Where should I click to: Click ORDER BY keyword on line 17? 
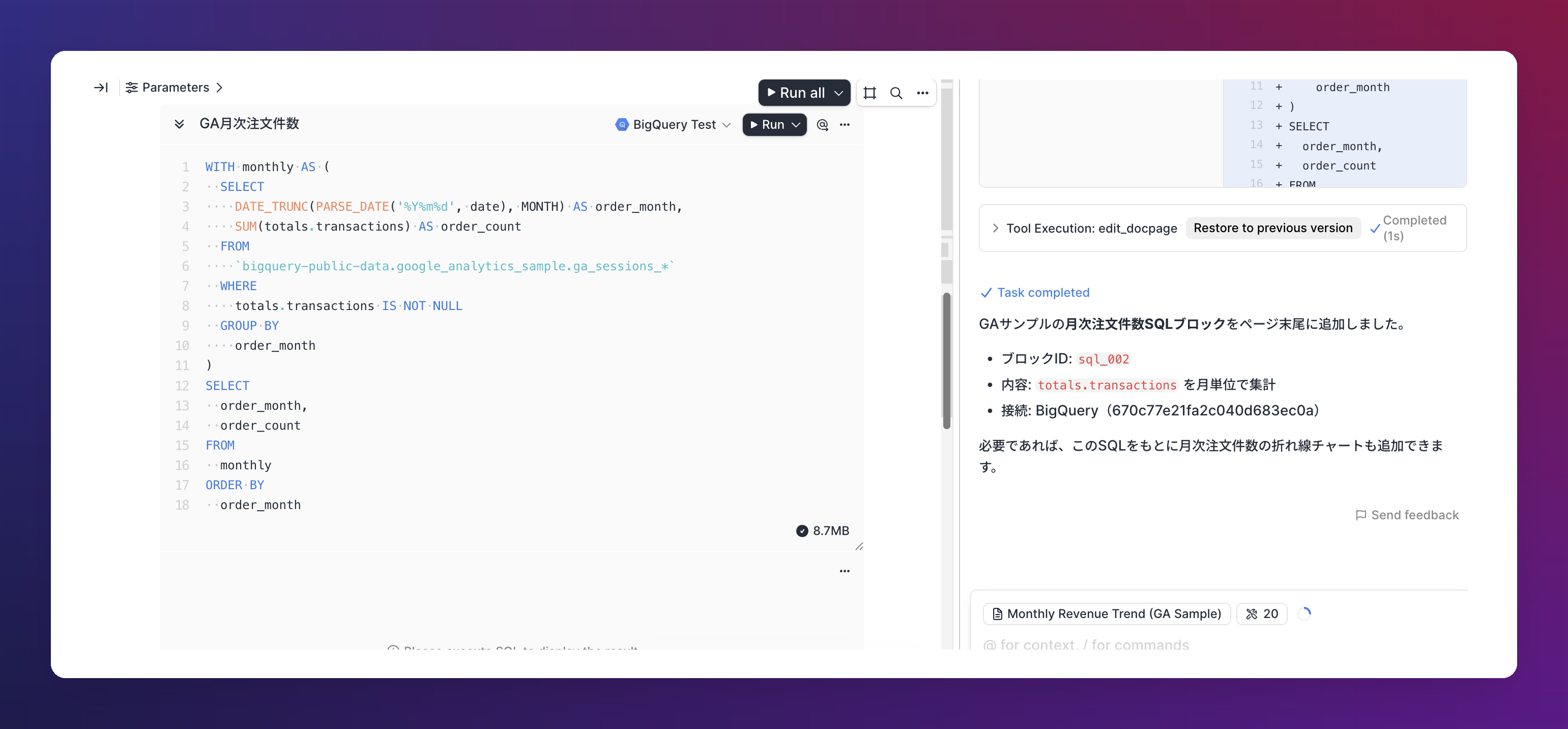pos(235,485)
